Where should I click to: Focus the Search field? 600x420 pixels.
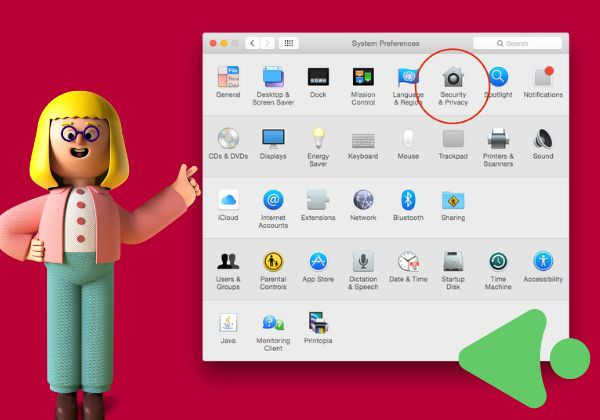(x=517, y=43)
